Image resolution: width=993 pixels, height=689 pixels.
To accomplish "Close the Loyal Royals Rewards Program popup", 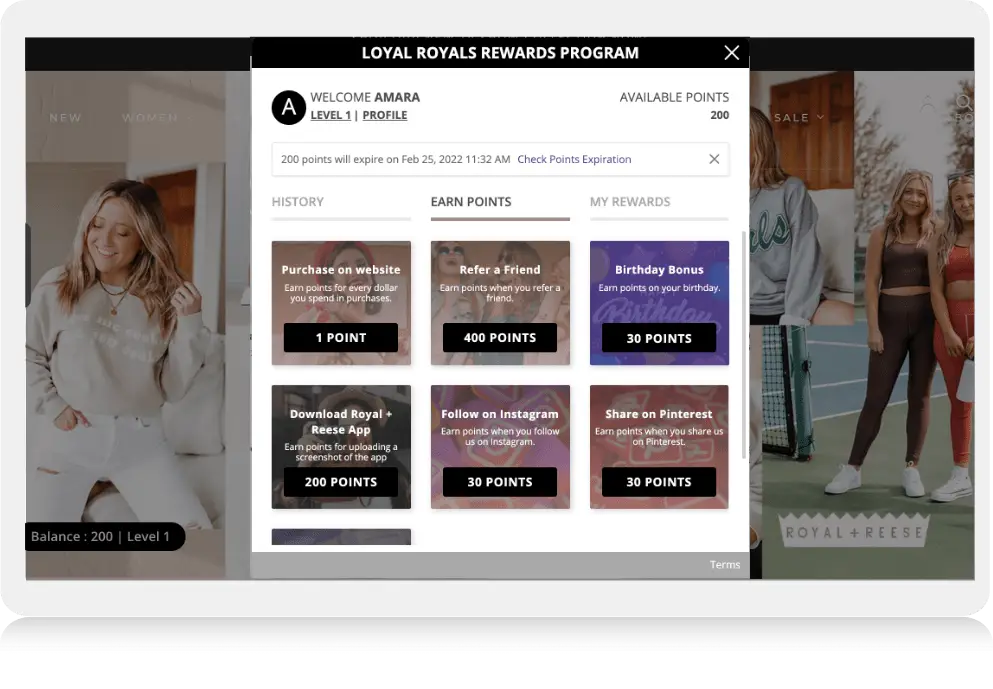I will pos(731,53).
